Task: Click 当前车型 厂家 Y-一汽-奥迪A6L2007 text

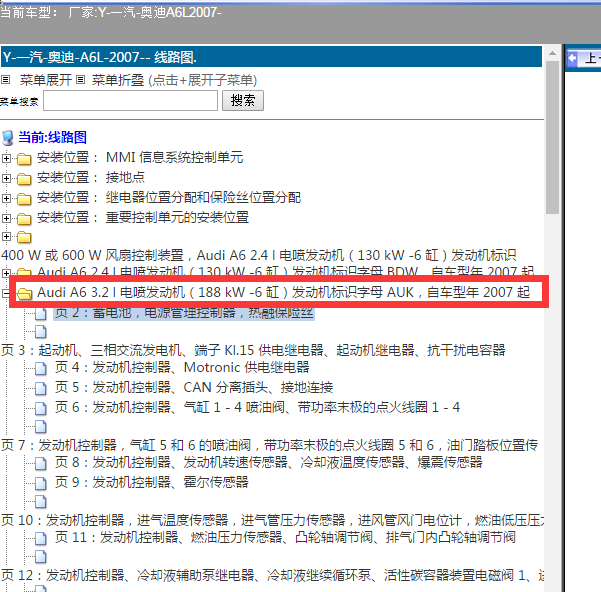Action: click(x=111, y=12)
